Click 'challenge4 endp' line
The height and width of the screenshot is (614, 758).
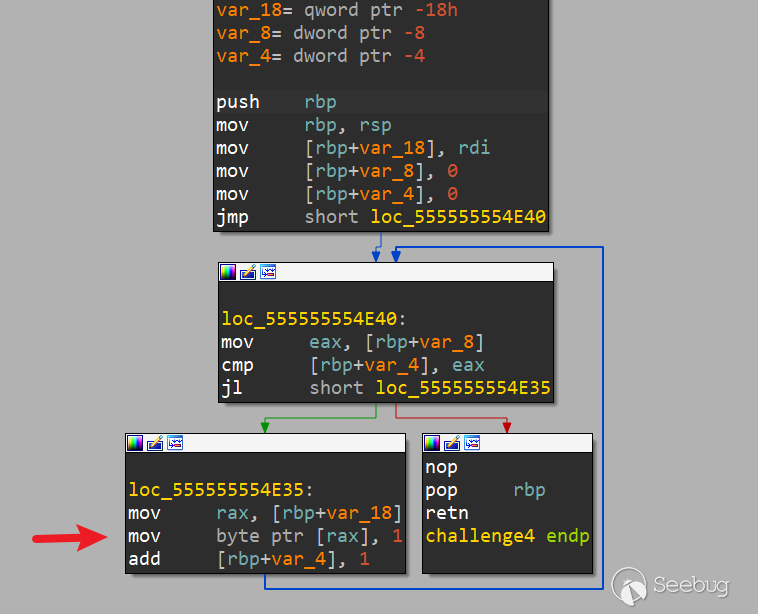tap(508, 536)
